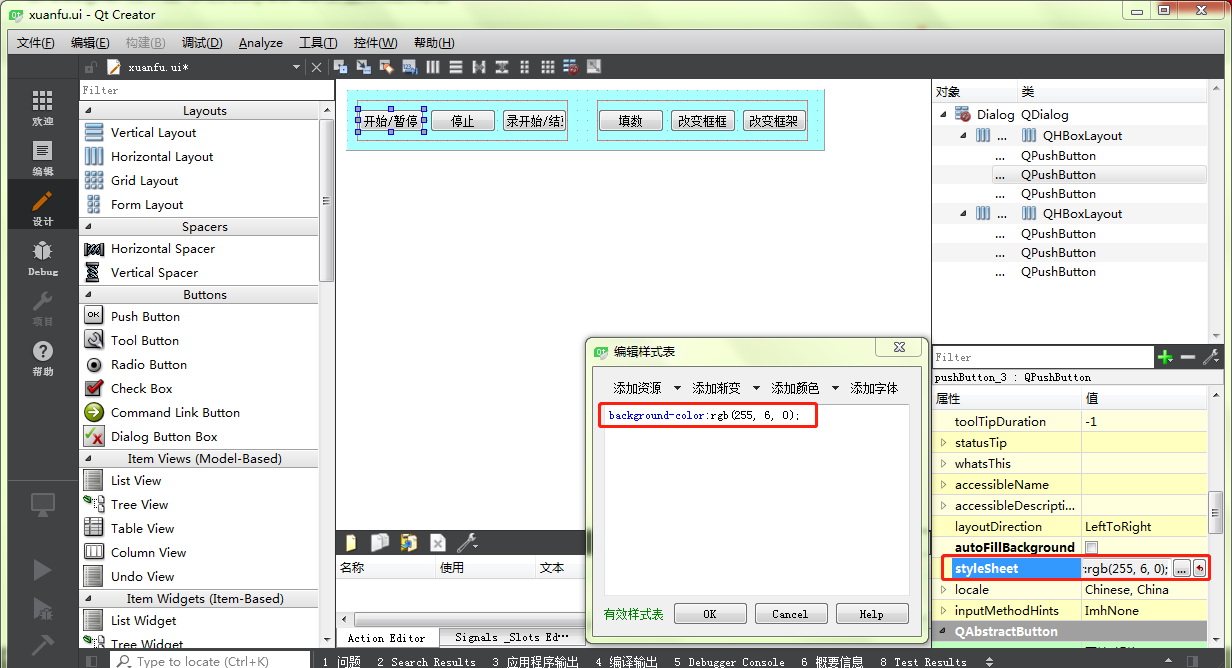Click the Adjust Size toolbar icon
1232x668 pixels.
coord(593,66)
